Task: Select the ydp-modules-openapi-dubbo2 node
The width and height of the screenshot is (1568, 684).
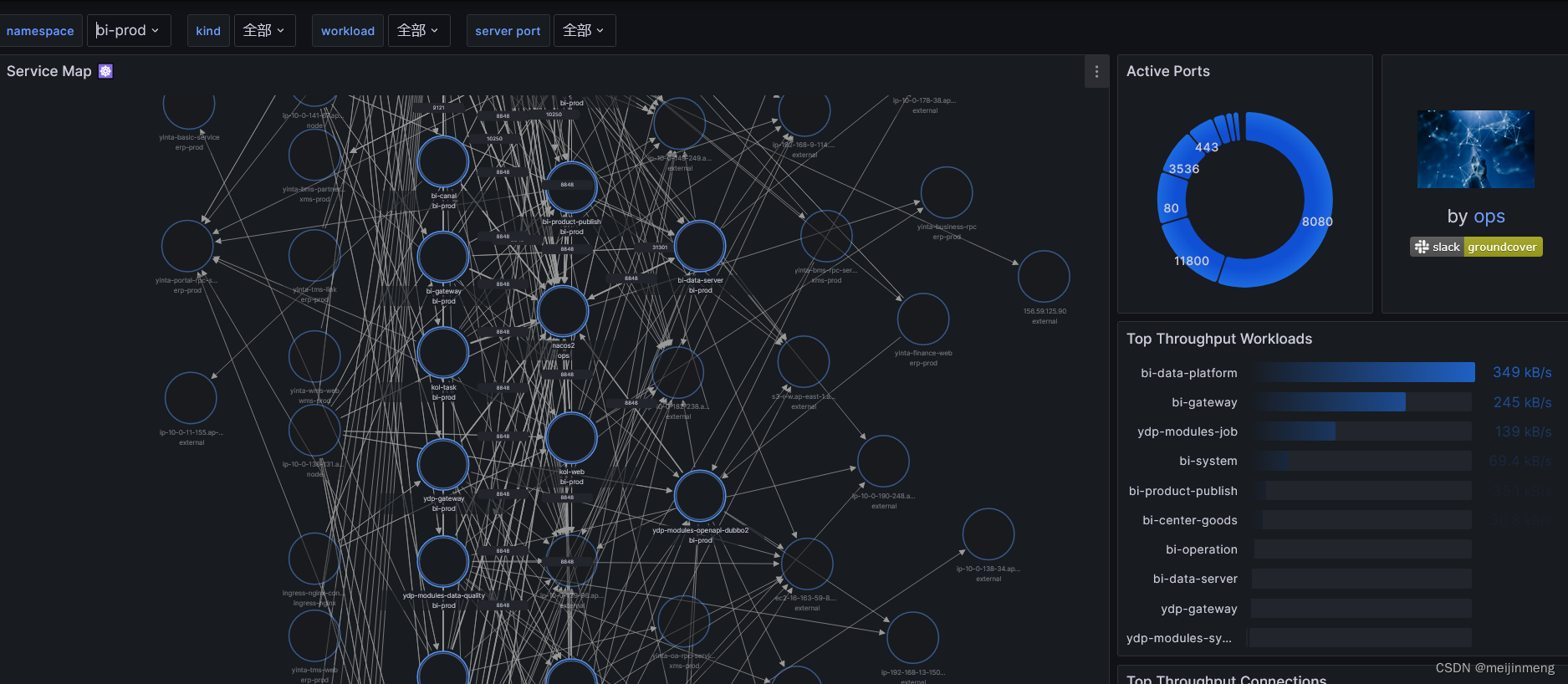Action: [700, 496]
